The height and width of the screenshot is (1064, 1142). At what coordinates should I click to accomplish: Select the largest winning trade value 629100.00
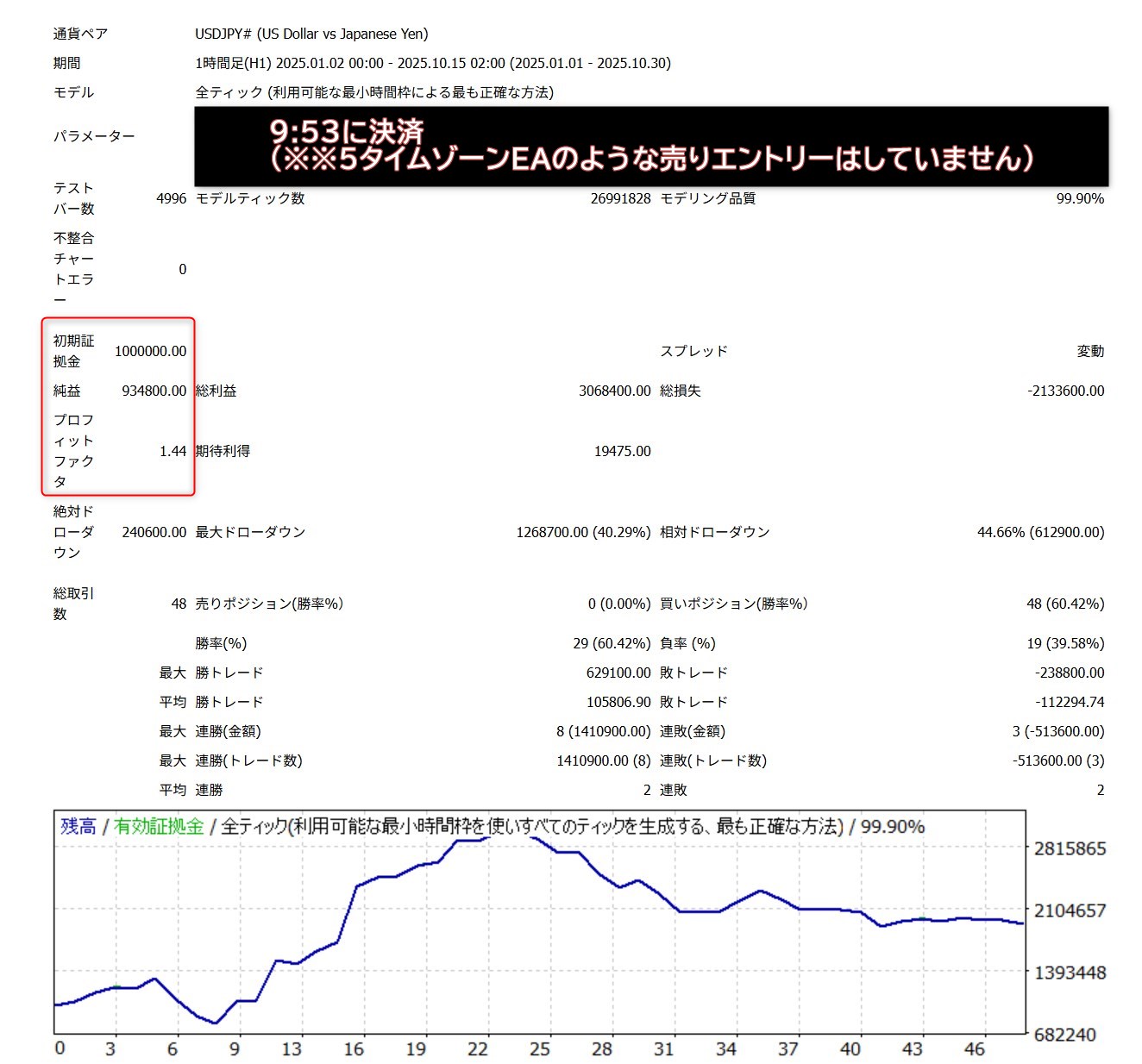pos(618,673)
